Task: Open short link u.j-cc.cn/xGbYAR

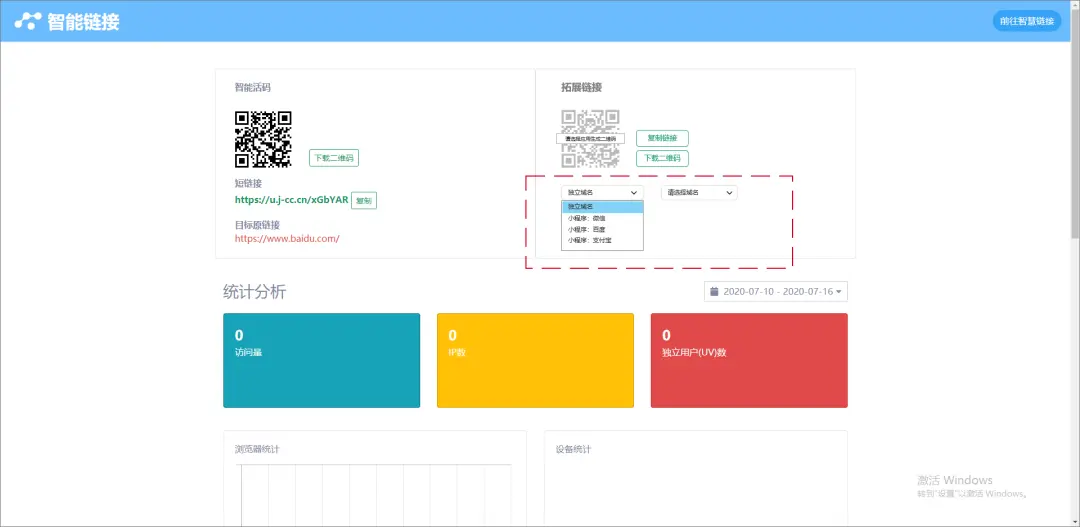Action: [x=291, y=200]
